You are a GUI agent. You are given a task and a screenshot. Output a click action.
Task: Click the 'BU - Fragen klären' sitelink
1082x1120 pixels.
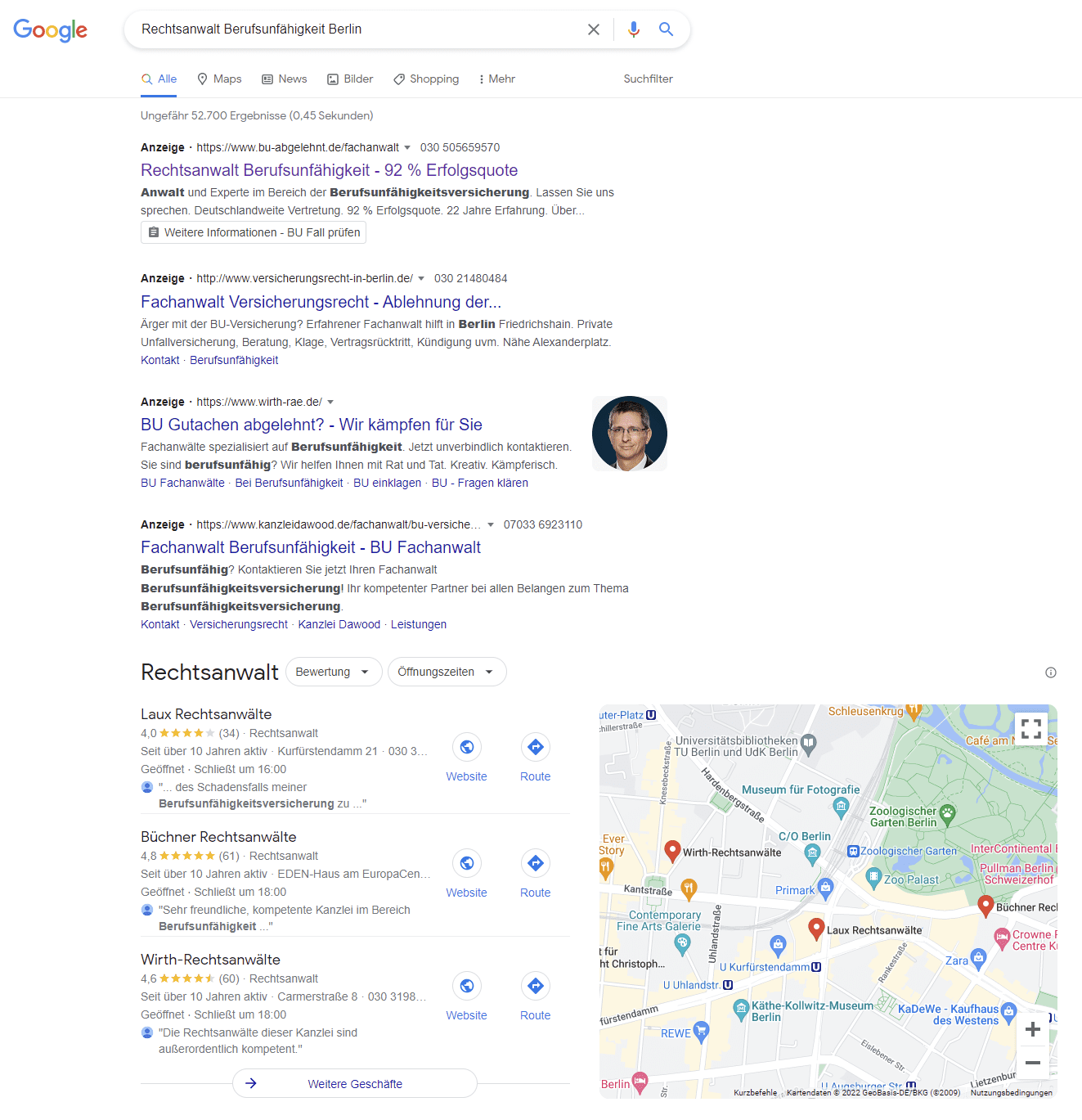(480, 484)
